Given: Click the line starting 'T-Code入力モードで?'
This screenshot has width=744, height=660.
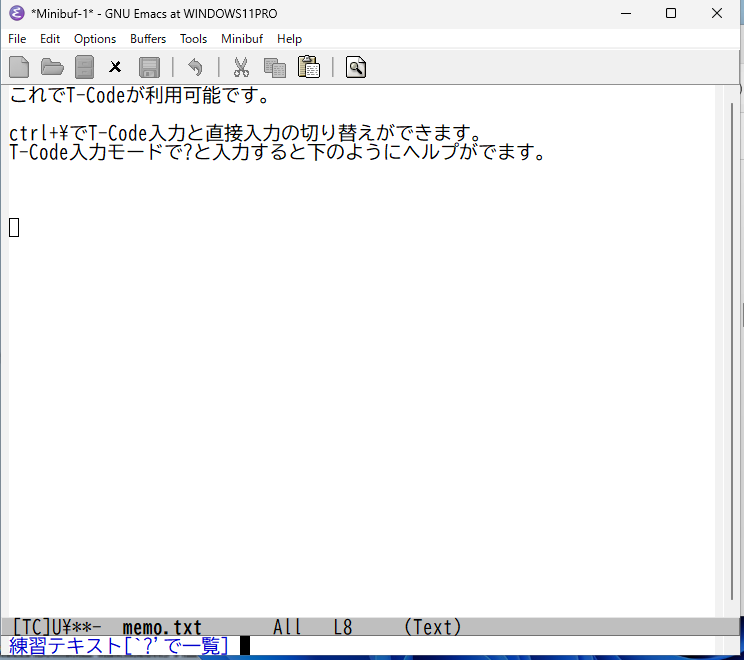Looking at the screenshot, I should (x=278, y=152).
